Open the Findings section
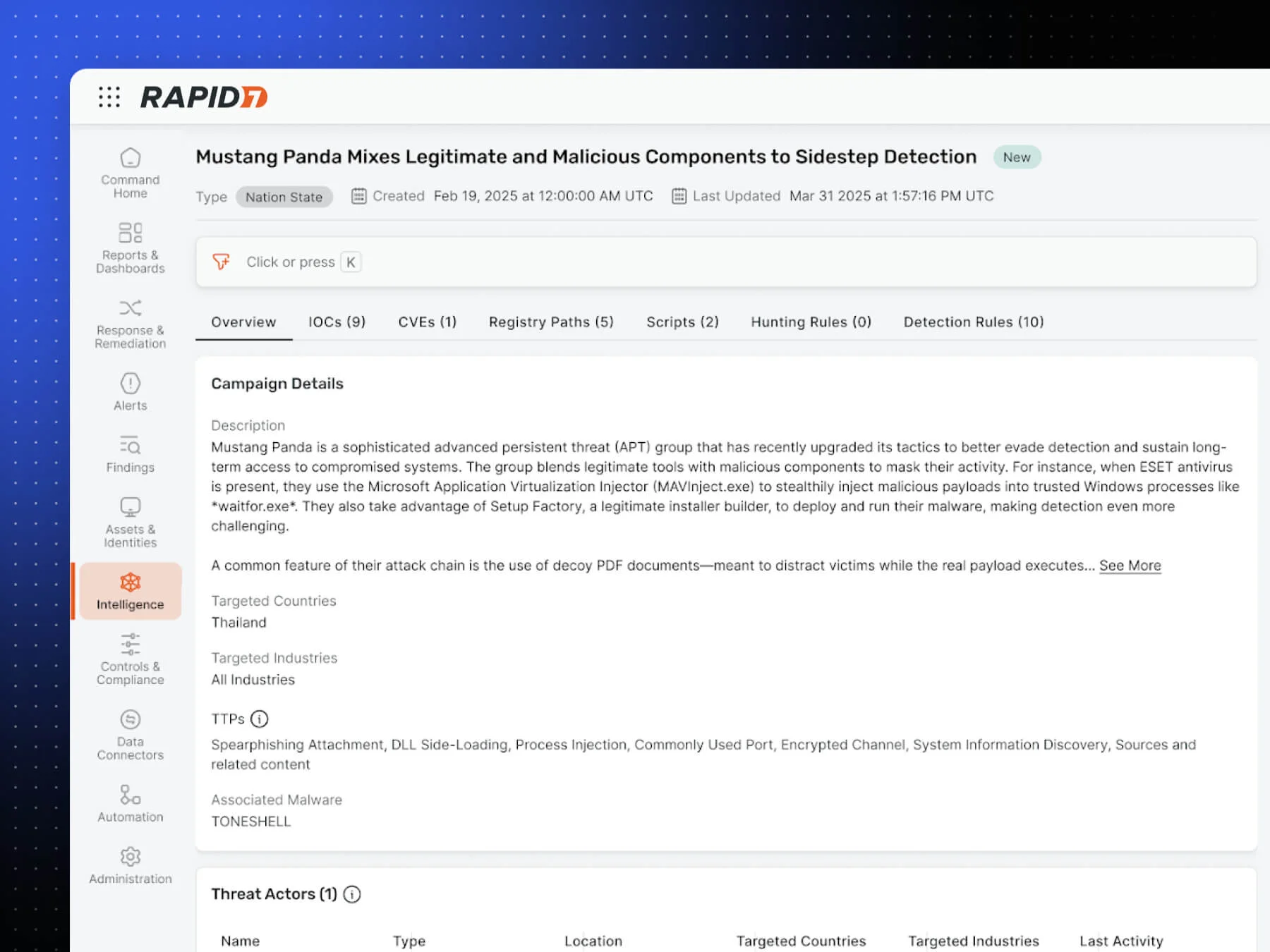The width and height of the screenshot is (1270, 952). tap(130, 453)
